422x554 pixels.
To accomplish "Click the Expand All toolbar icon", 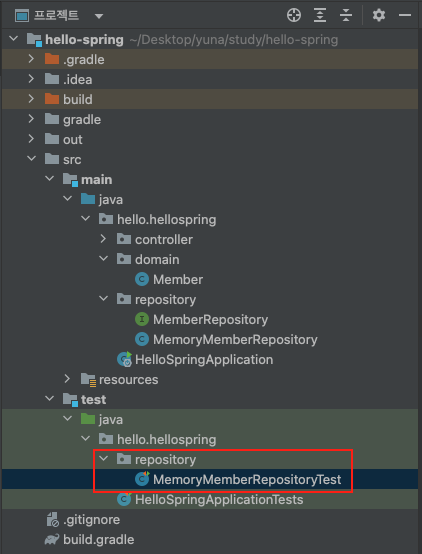I will pos(320,16).
